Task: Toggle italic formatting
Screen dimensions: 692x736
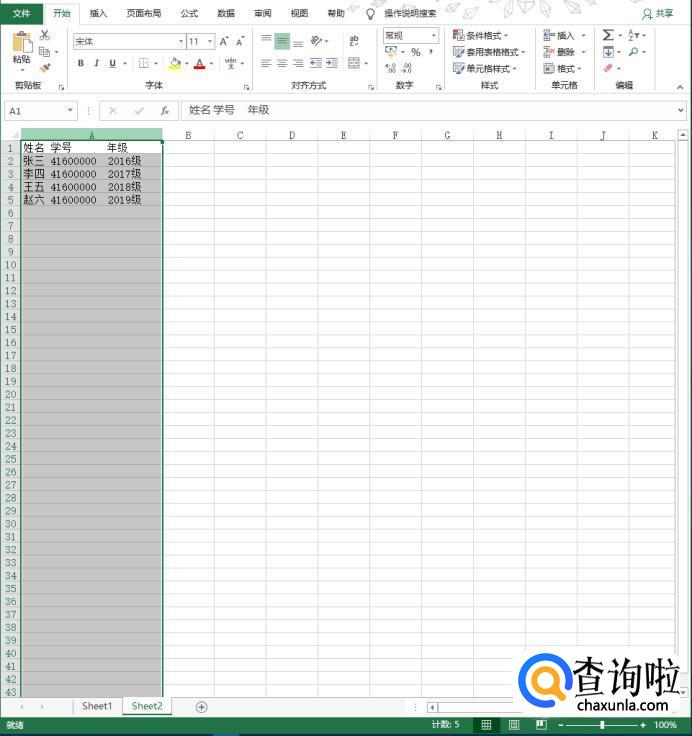Action: click(x=96, y=63)
